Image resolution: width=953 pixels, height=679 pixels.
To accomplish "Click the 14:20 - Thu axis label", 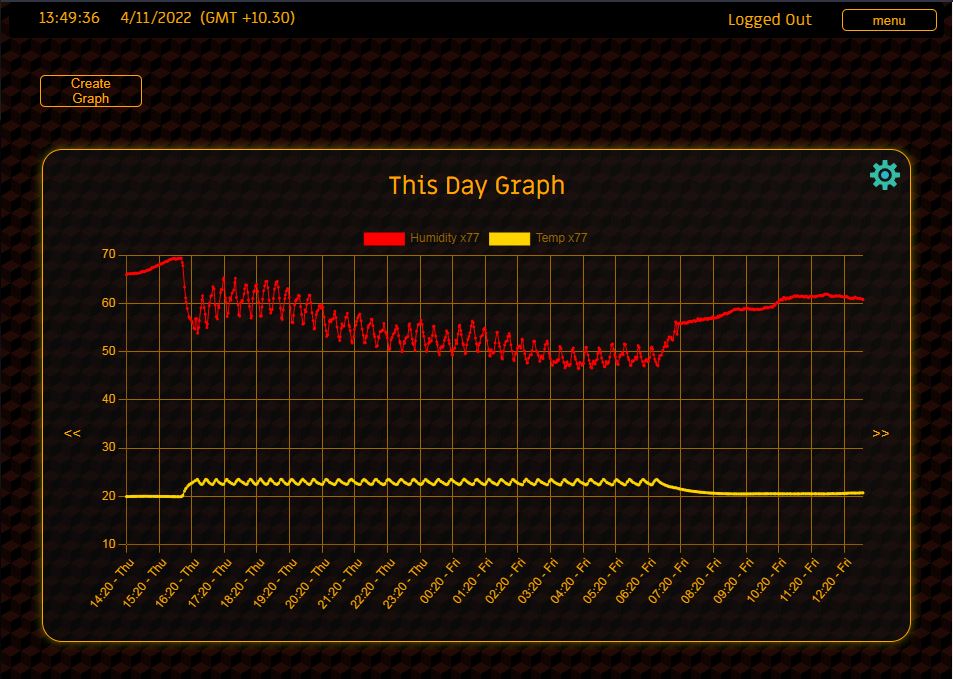I will pos(110,580).
